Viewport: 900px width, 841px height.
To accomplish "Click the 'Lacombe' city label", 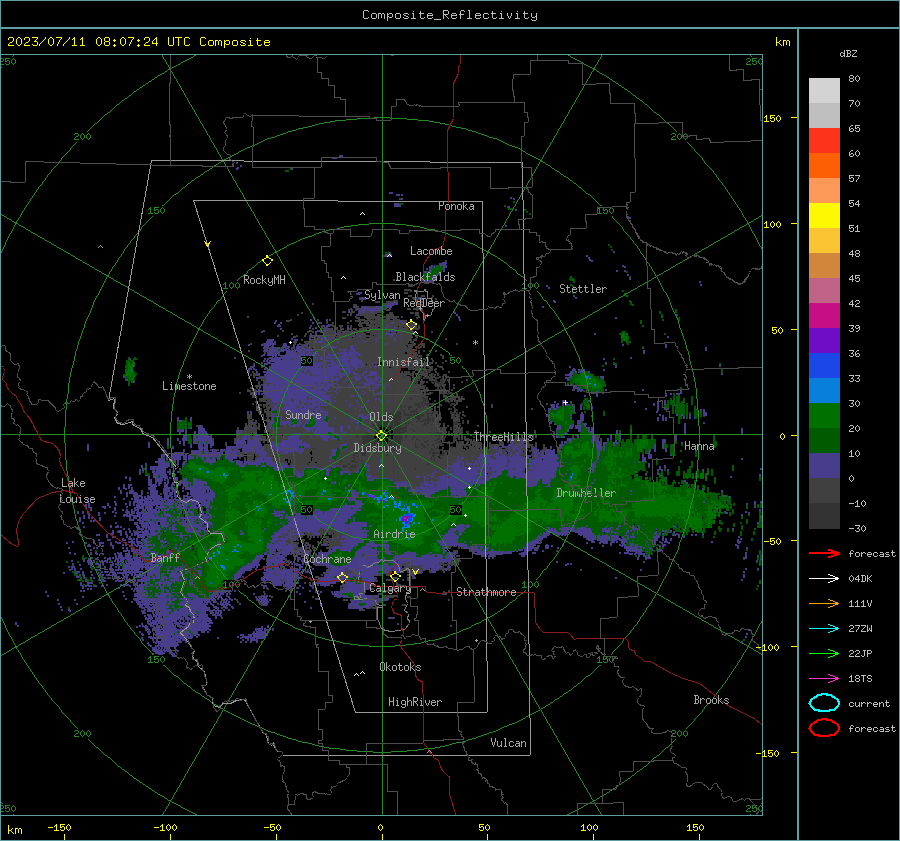I will pos(431,251).
